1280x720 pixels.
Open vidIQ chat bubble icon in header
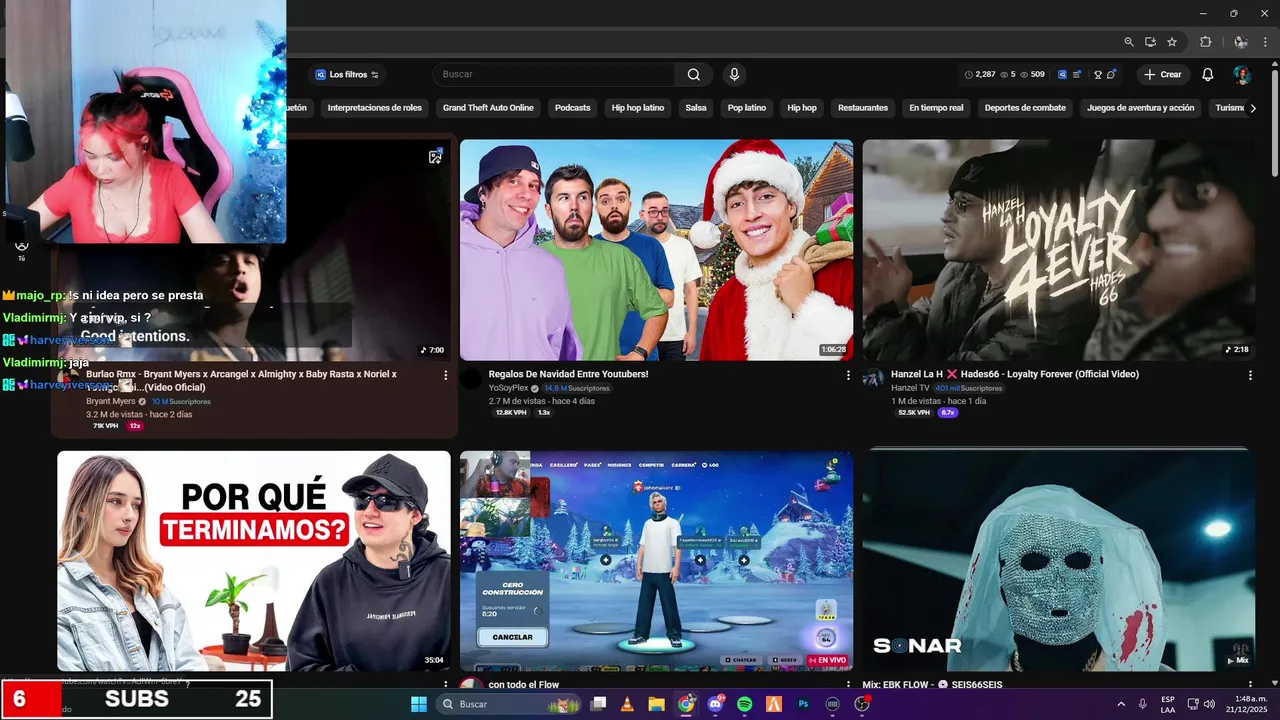pyautogui.click(x=1111, y=74)
